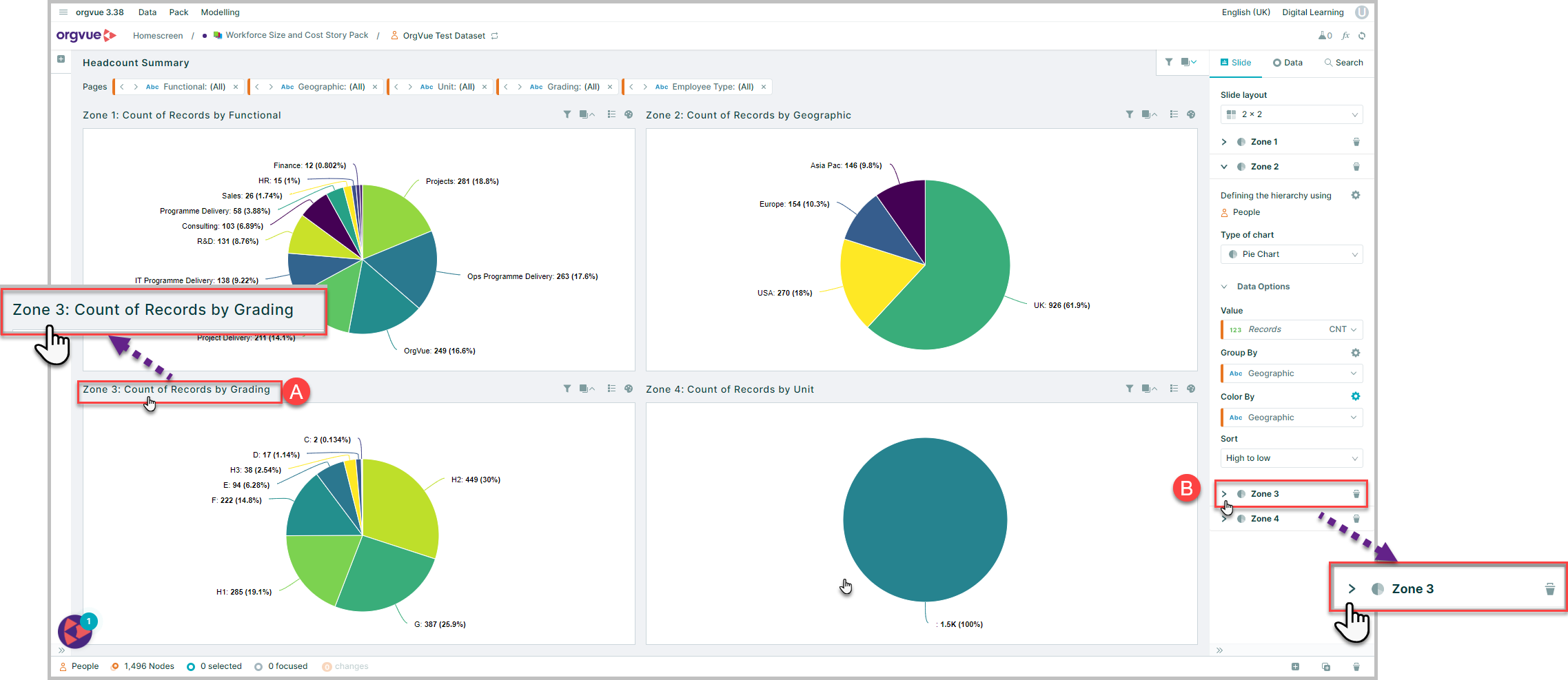
Task: Switch to the Slide tab
Action: (x=1236, y=63)
